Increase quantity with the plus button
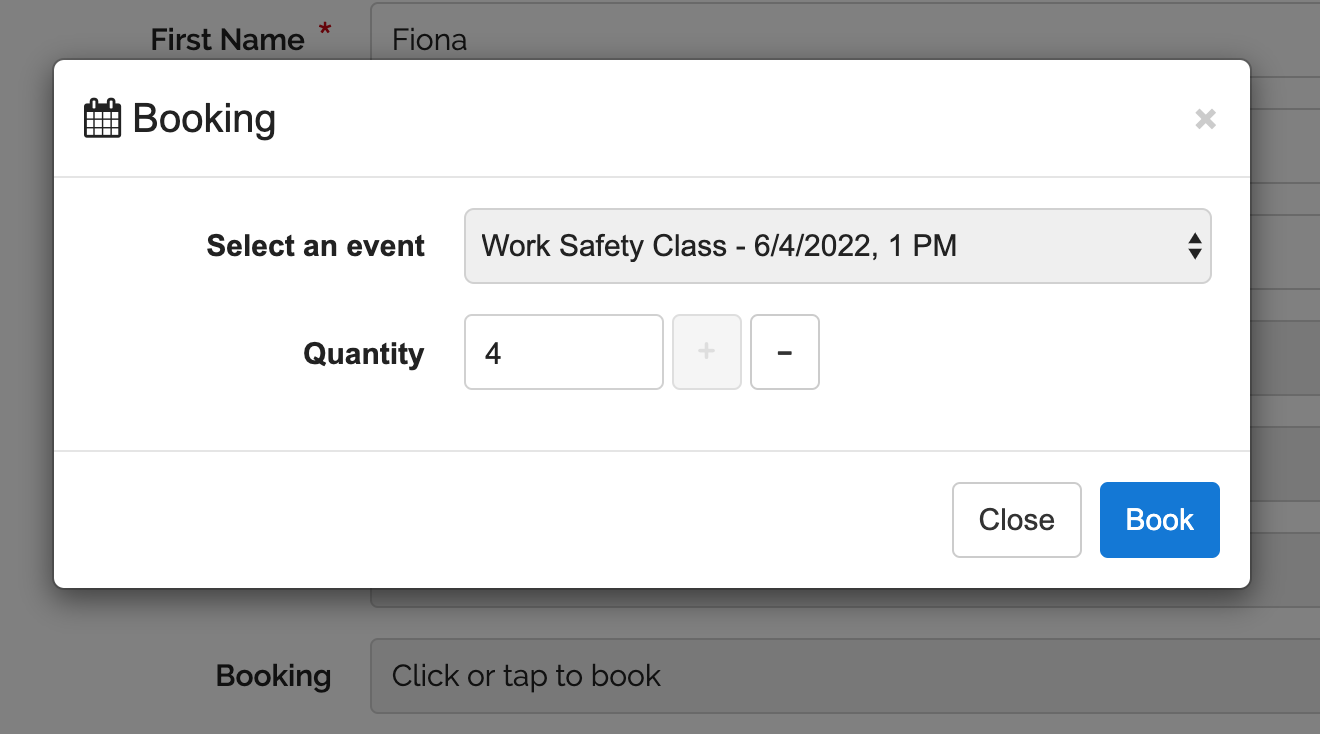 (x=706, y=352)
